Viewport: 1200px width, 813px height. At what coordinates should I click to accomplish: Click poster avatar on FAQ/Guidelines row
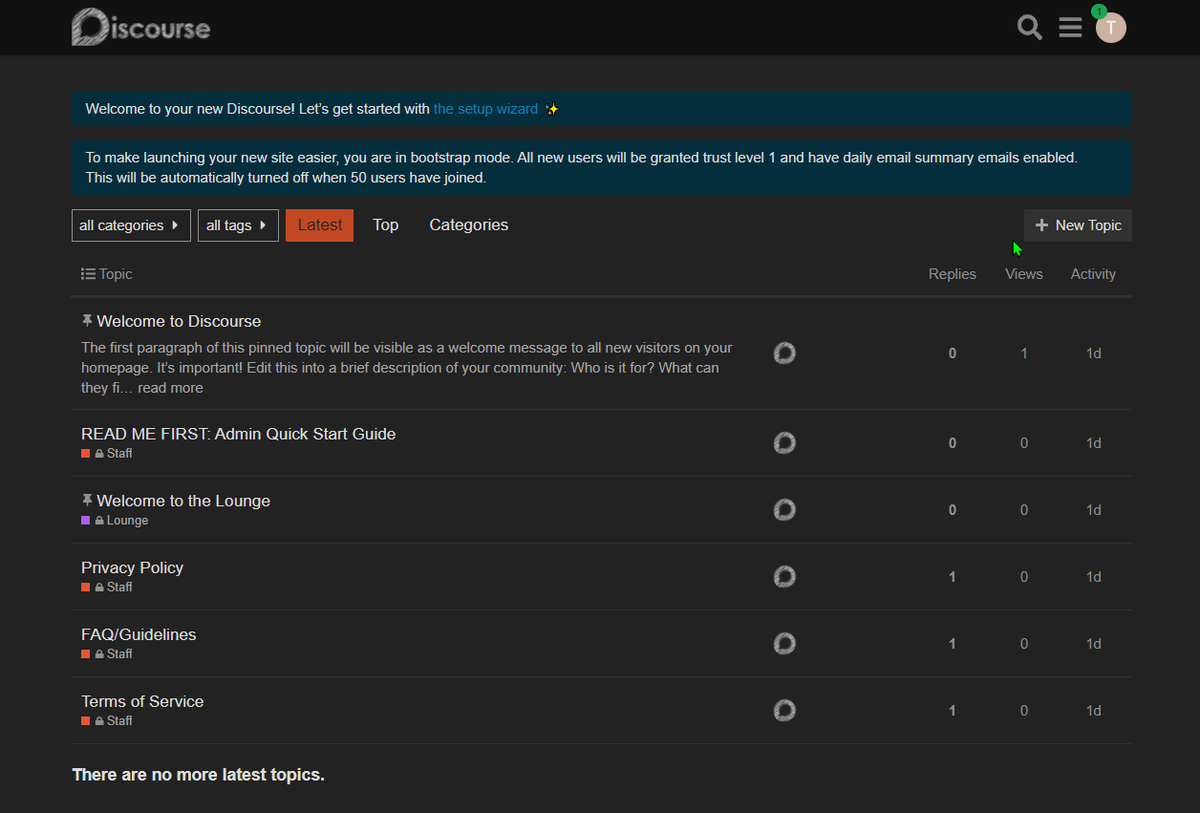785,644
